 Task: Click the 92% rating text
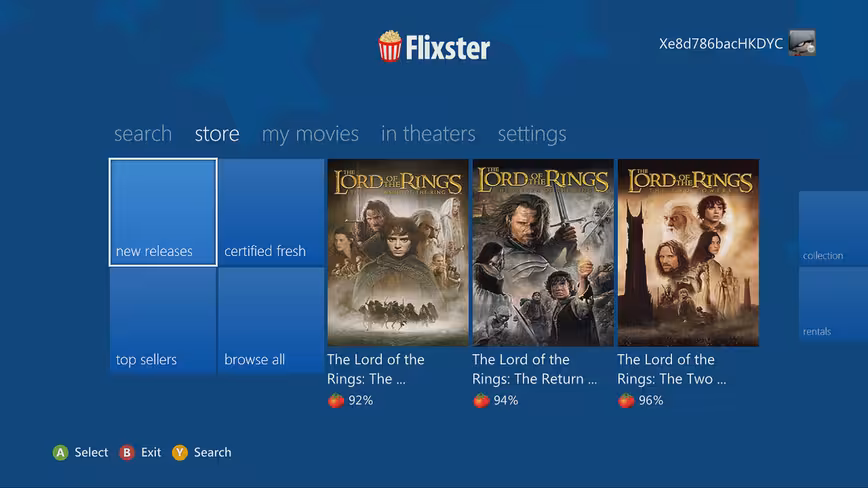(x=360, y=401)
